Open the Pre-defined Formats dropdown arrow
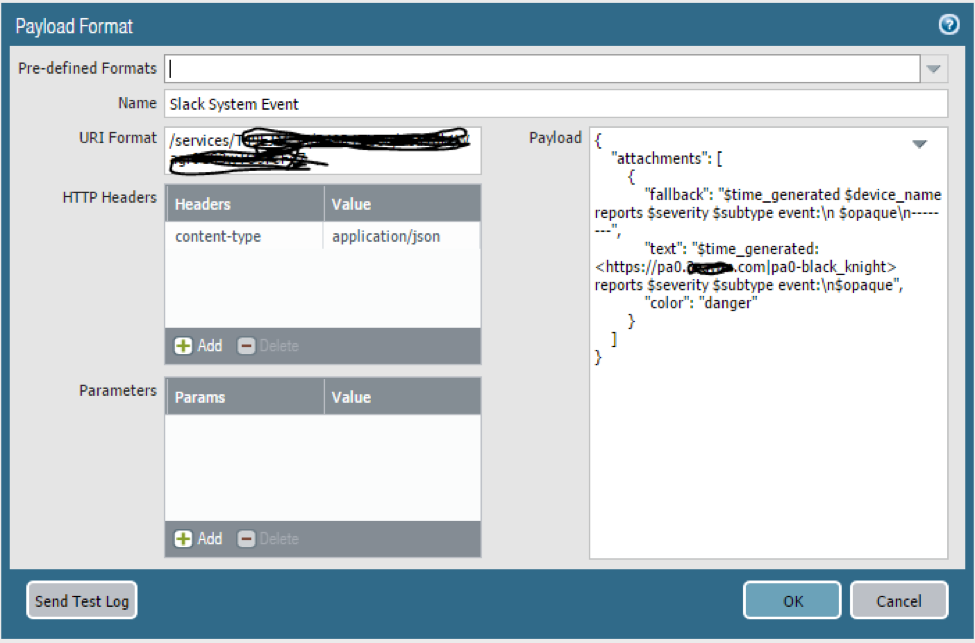Screen dimensions: 975x643 point(933,69)
